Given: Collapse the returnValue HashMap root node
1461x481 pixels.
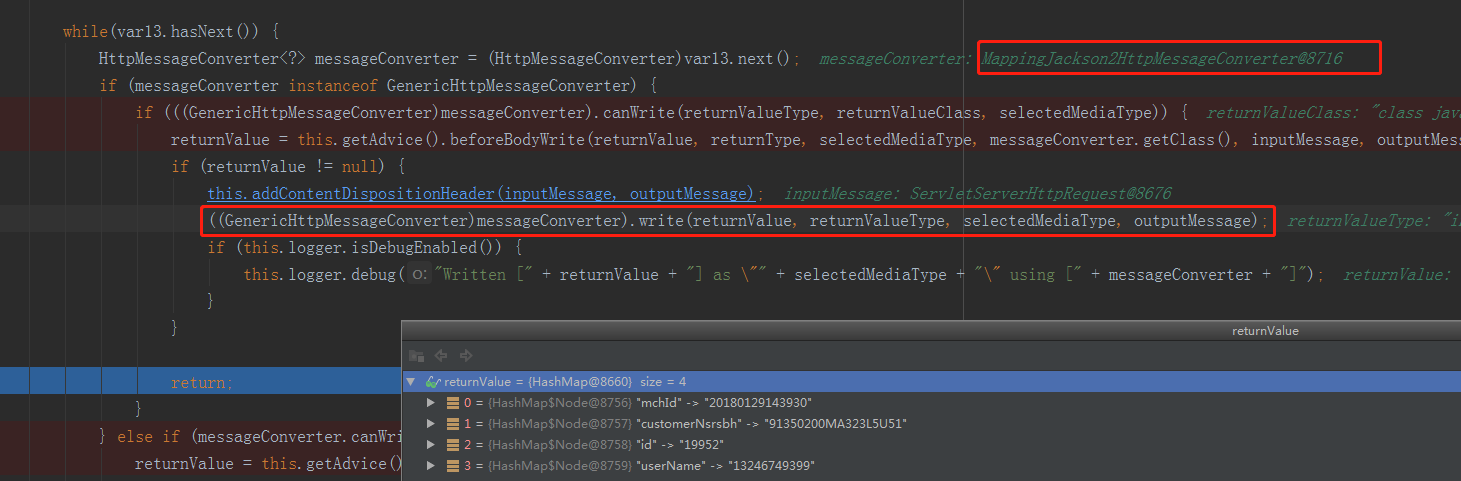Looking at the screenshot, I should [x=411, y=382].
